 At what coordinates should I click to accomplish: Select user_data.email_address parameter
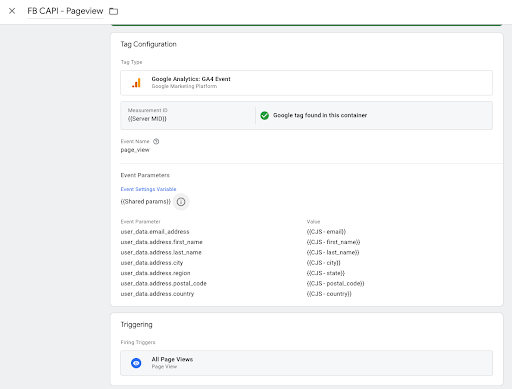point(155,232)
